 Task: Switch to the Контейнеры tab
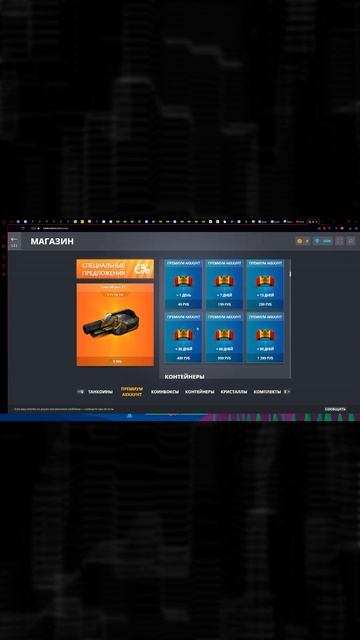click(x=200, y=392)
